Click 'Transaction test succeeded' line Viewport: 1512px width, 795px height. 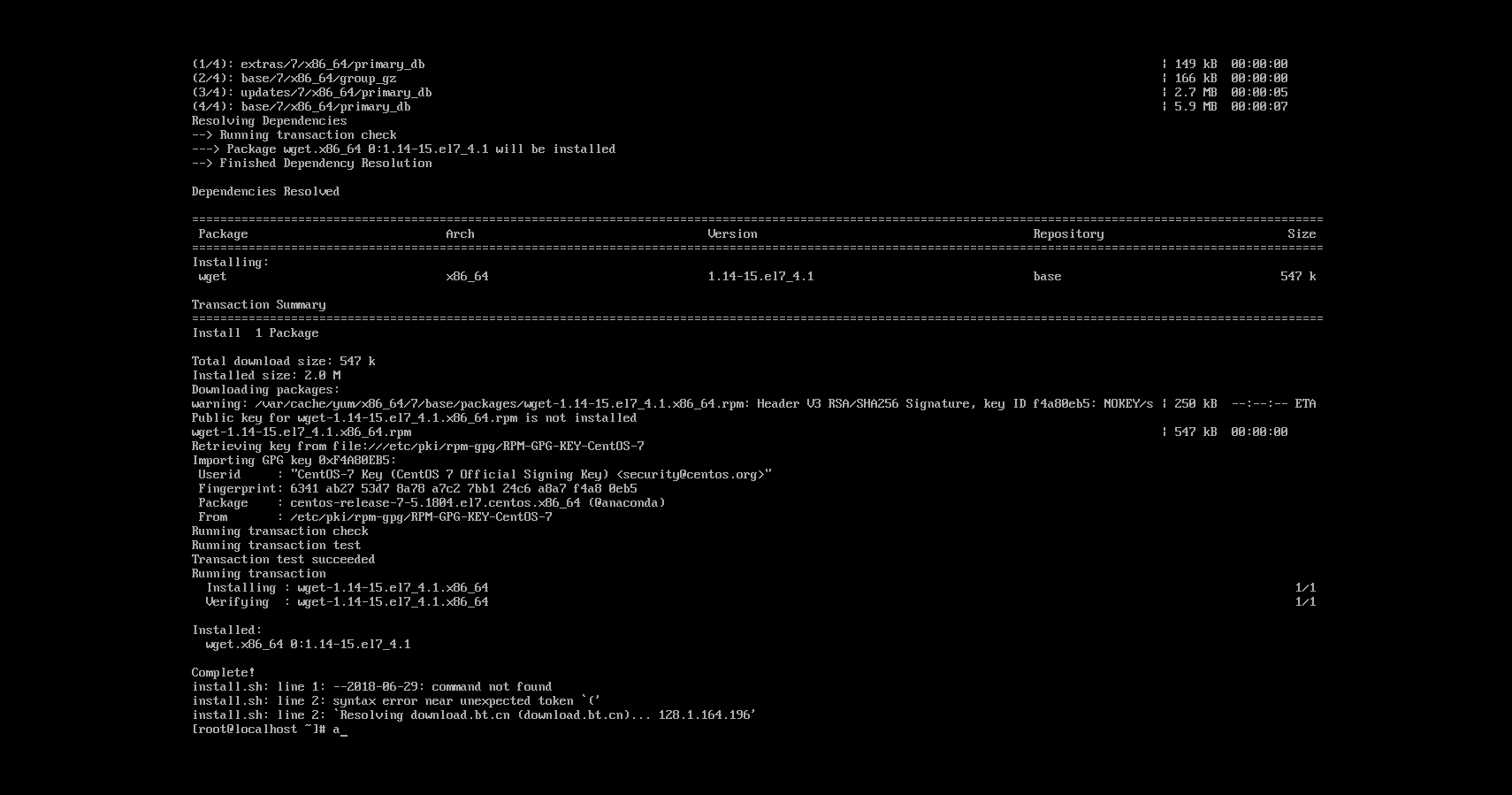[x=284, y=559]
